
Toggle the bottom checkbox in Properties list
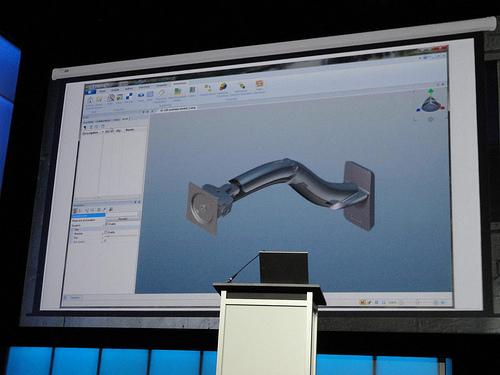click(105, 241)
